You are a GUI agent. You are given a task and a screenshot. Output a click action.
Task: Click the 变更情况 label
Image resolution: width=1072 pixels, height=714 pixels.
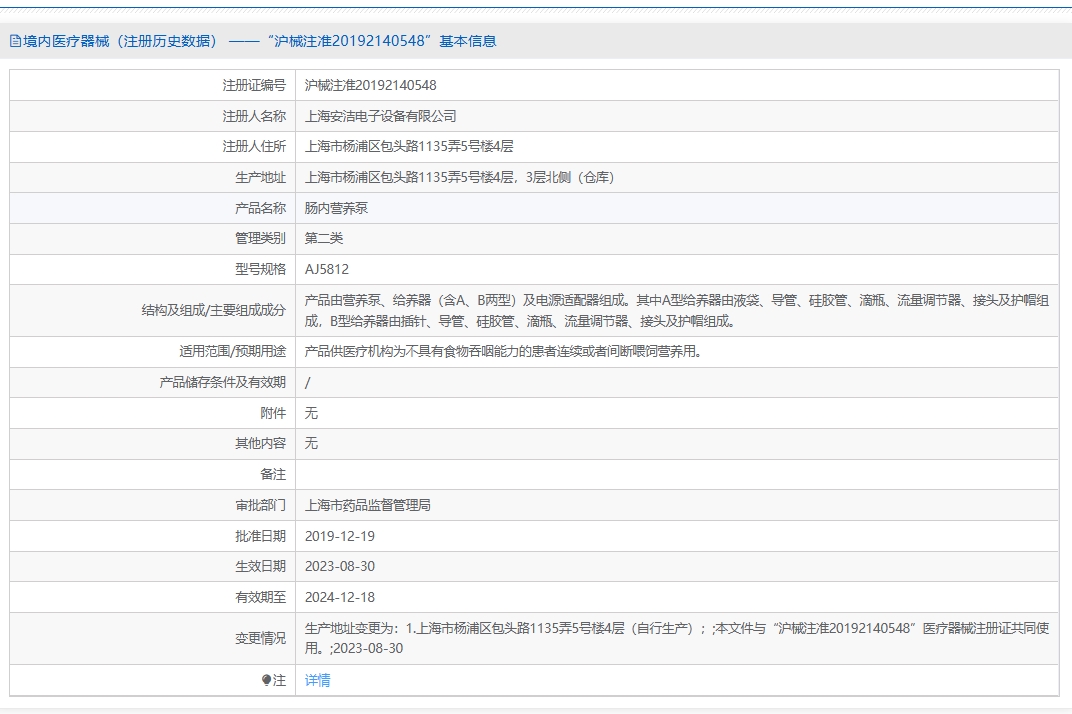[x=260, y=638]
